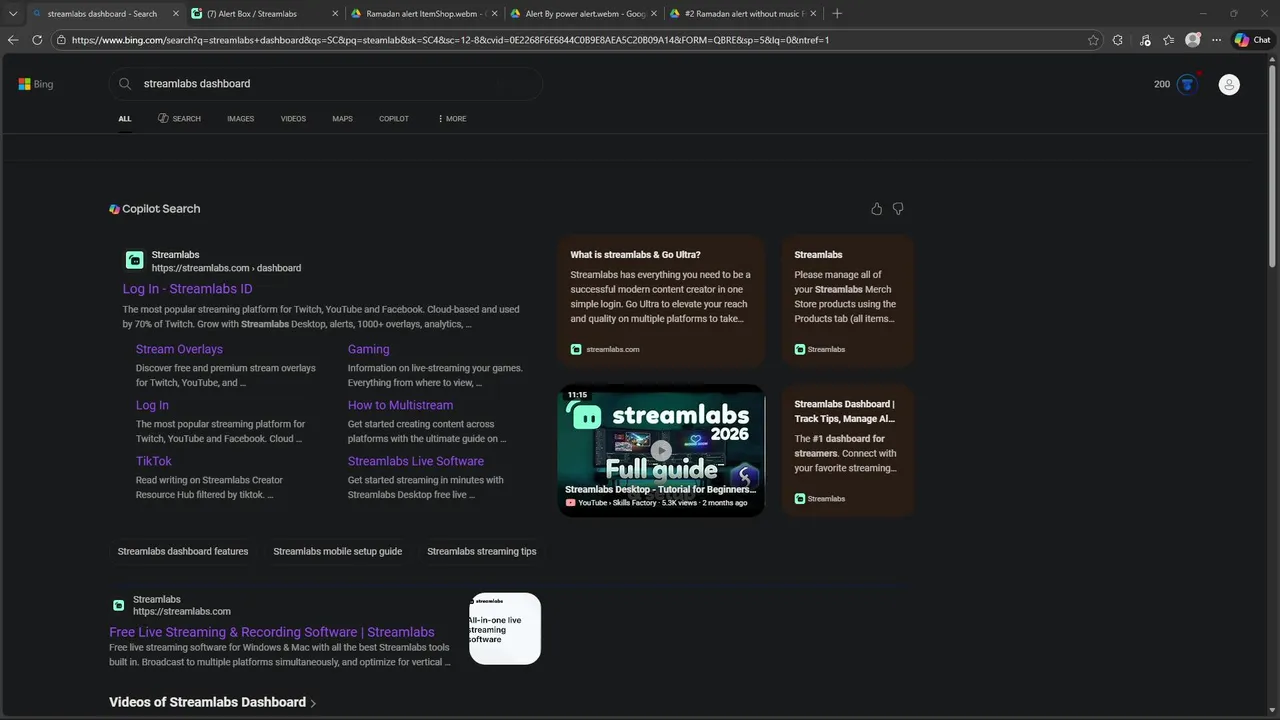Open the How to Multistream sublink

[x=400, y=405]
